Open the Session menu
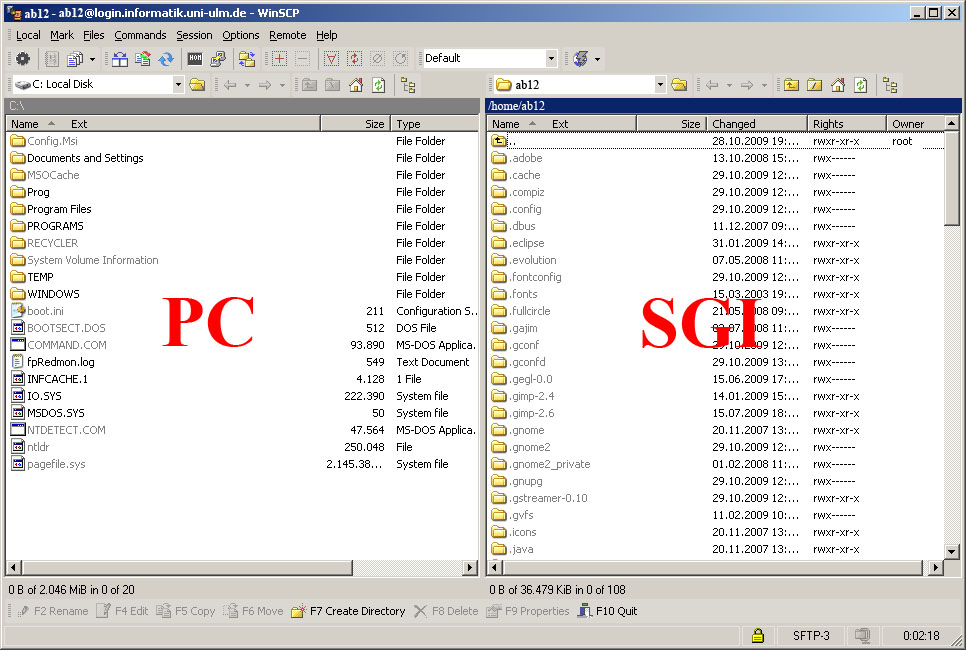This screenshot has width=966, height=650. 194,35
